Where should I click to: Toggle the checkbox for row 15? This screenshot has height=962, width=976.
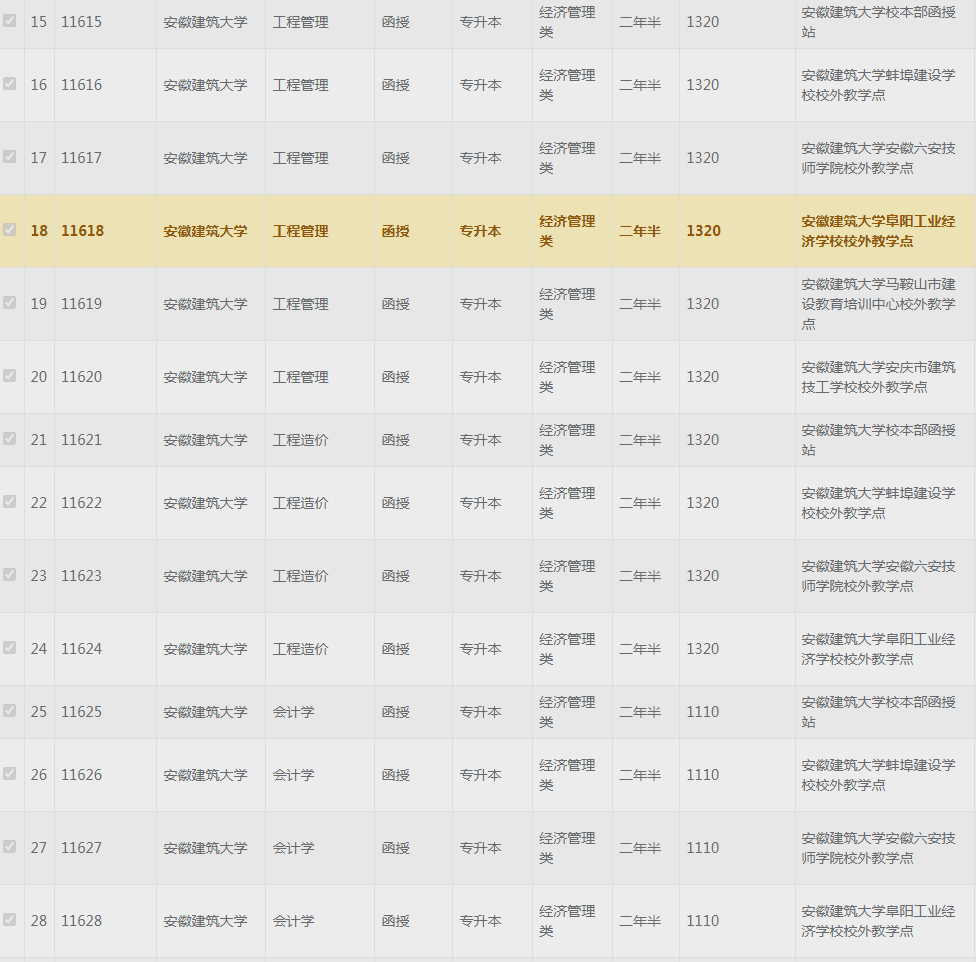[10, 20]
